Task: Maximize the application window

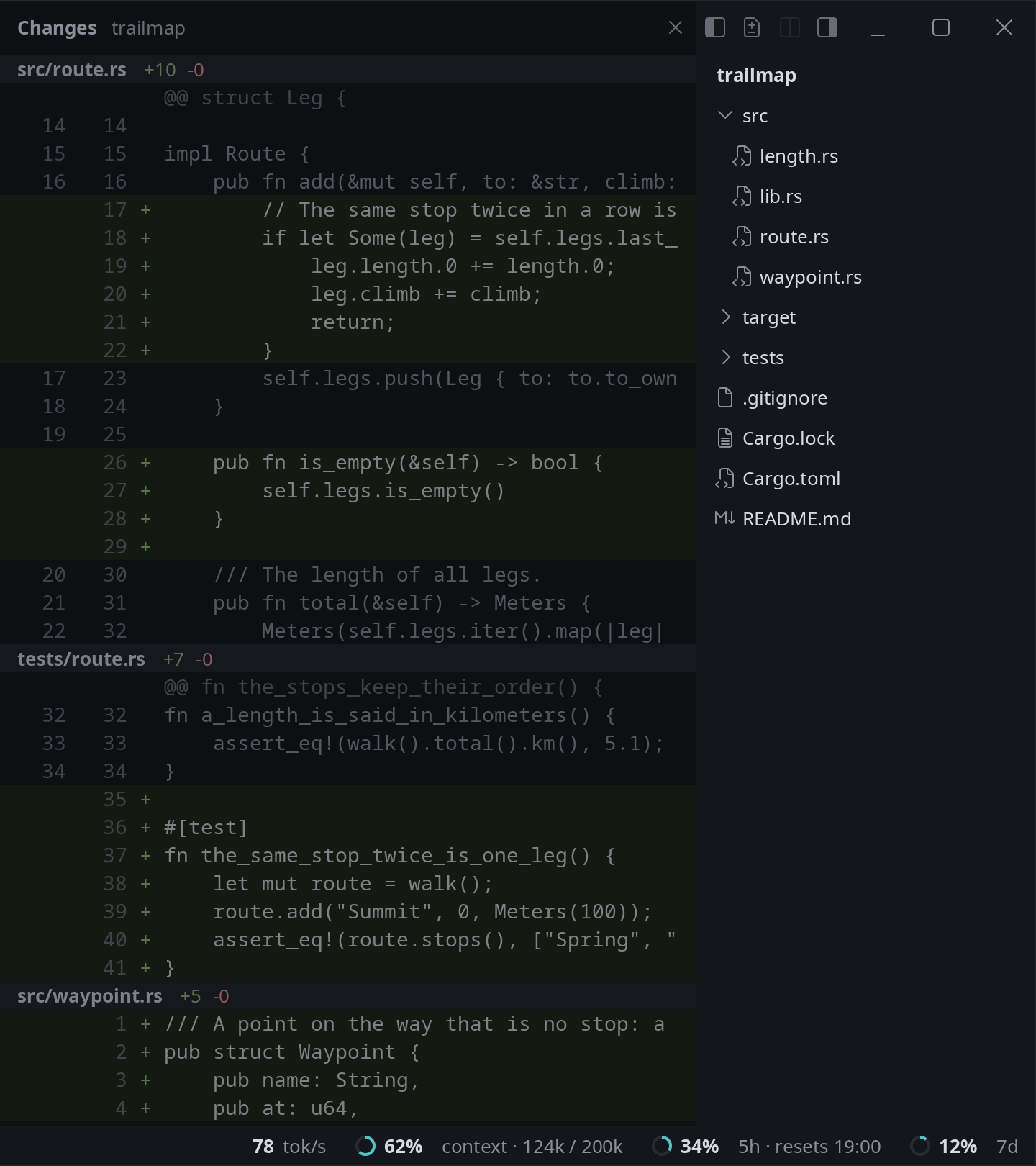Action: click(x=941, y=27)
